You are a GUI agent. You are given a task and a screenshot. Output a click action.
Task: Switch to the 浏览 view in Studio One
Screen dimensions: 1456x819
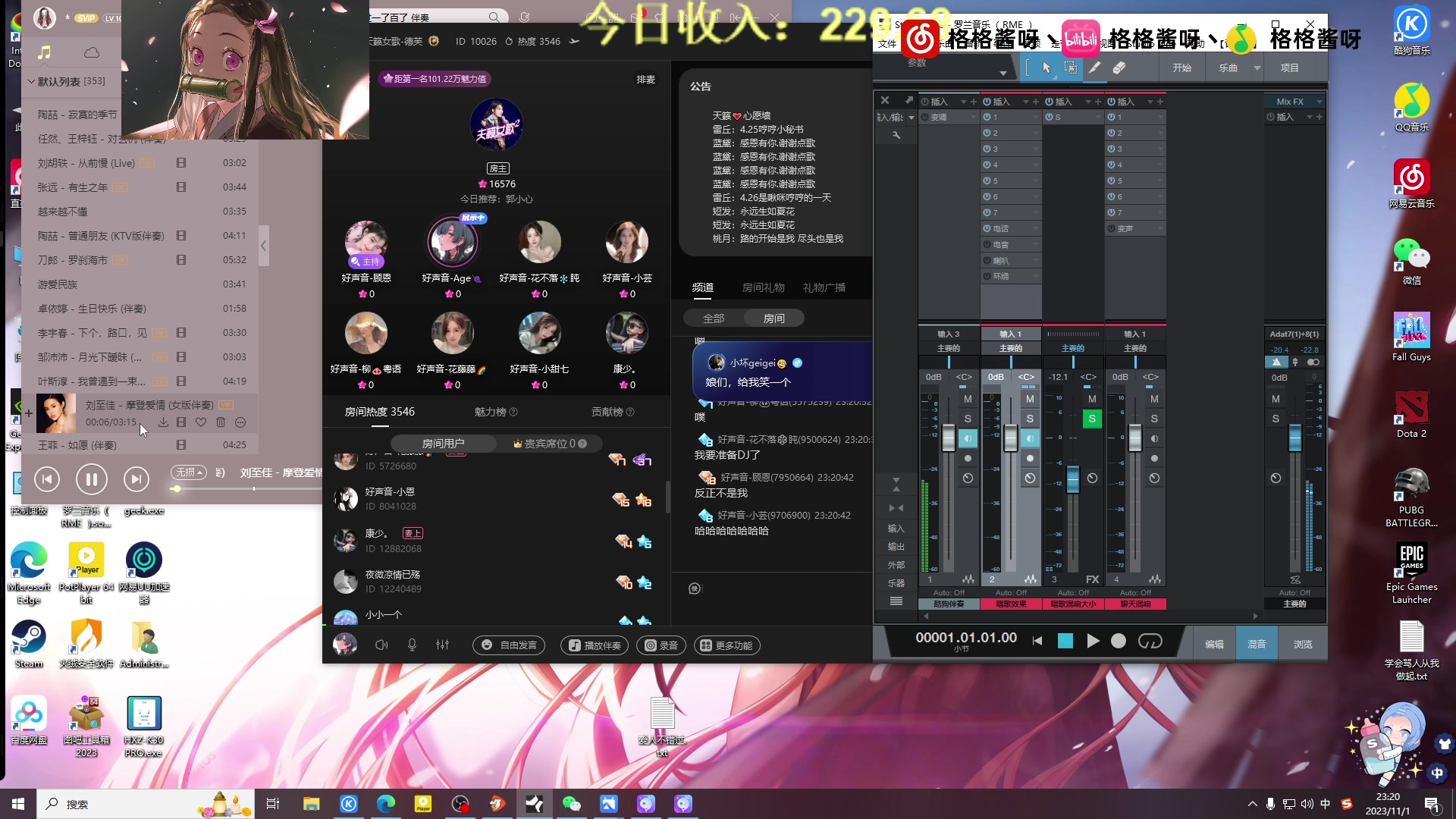tap(1303, 644)
